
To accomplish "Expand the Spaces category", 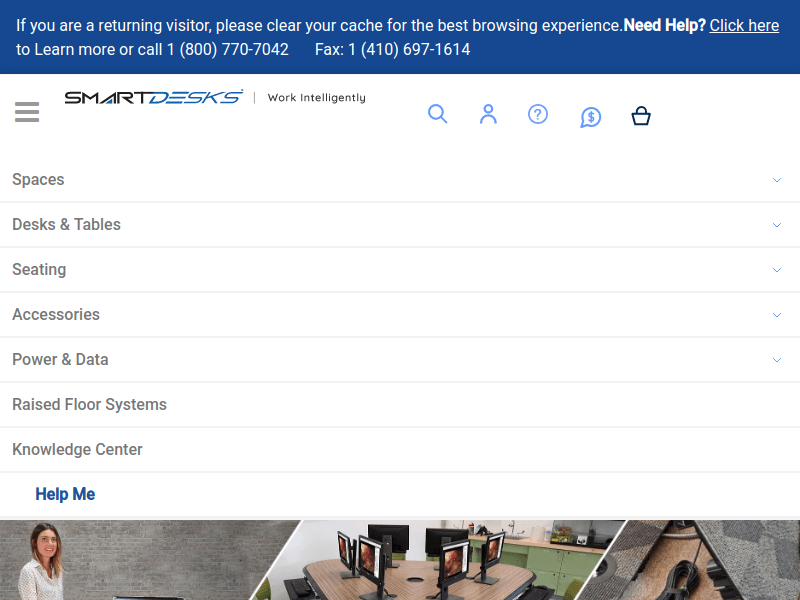I will click(38, 179).
